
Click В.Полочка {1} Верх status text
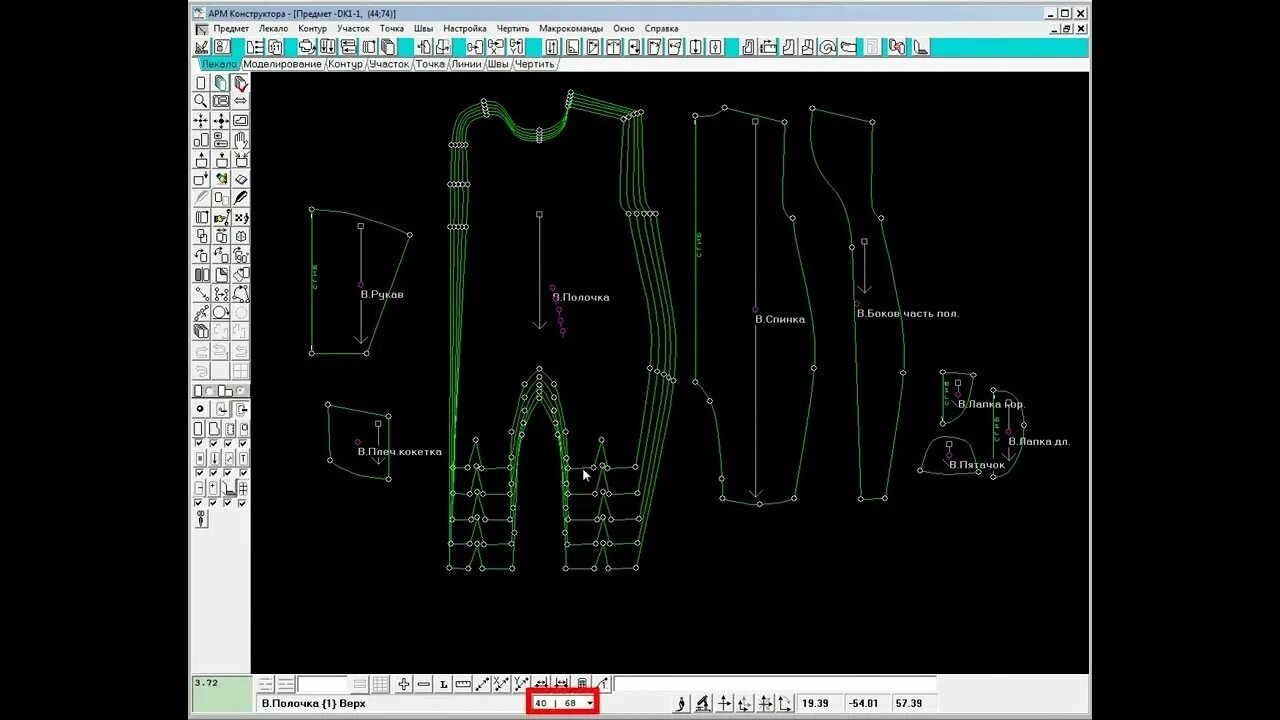click(x=314, y=703)
